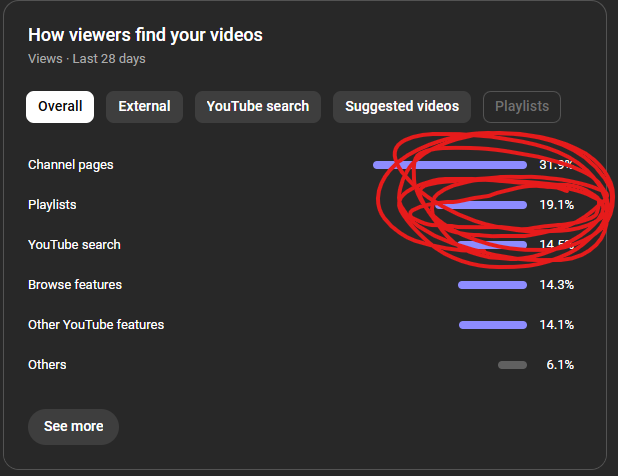
Task: Click the Browse features row label
Action: 75,285
